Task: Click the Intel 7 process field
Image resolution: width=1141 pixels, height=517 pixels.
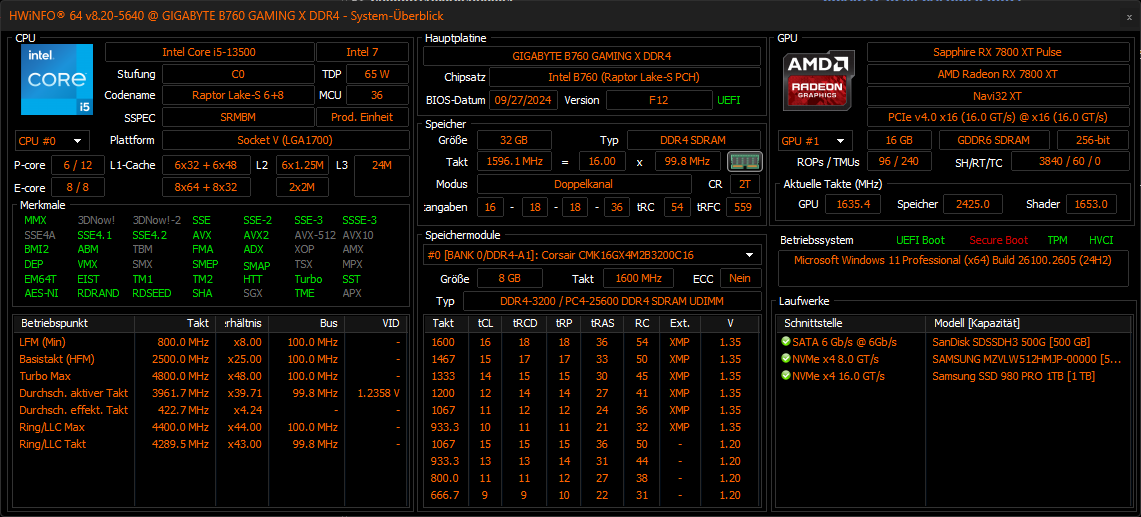Action: tap(362, 52)
